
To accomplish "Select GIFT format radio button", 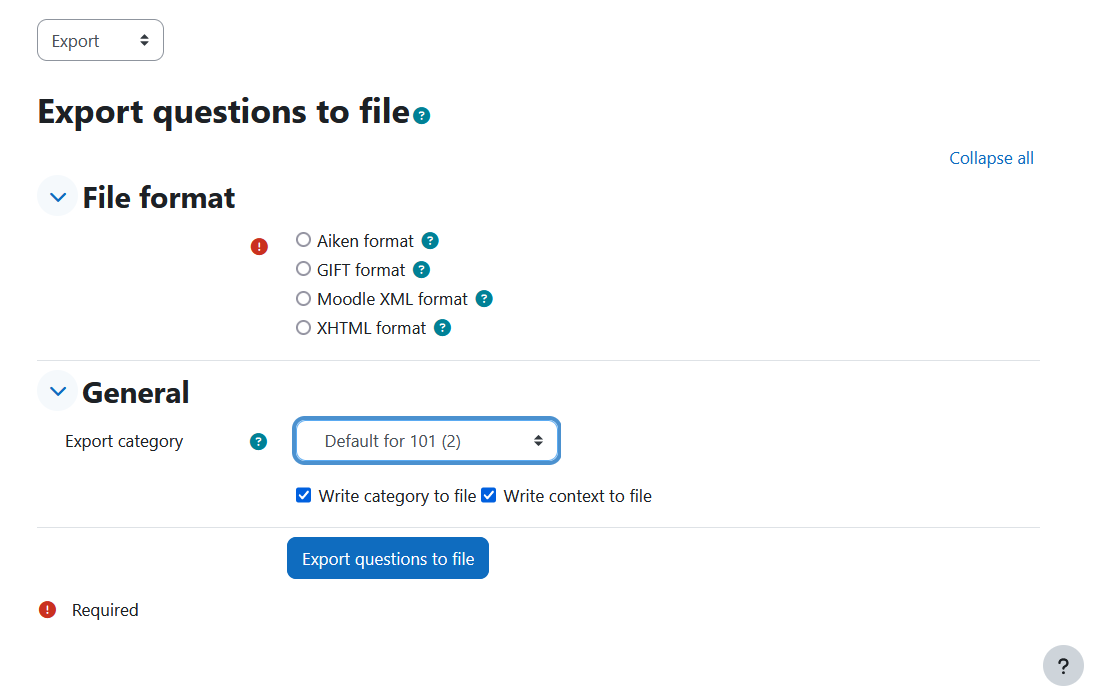I will click(x=303, y=269).
